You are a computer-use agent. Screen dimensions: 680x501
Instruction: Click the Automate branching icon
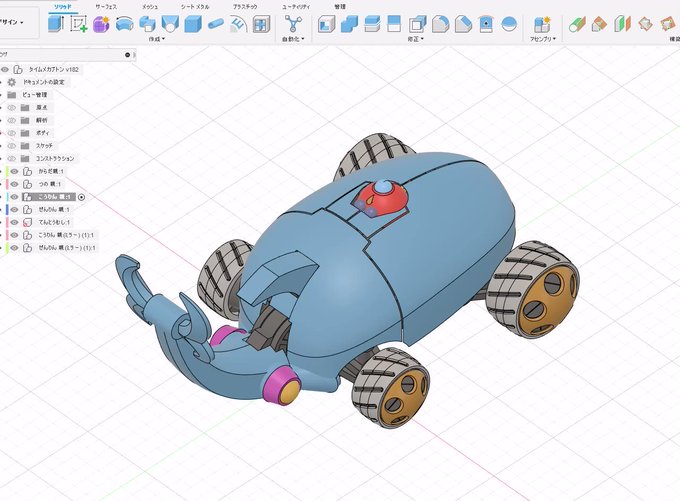tap(293, 23)
